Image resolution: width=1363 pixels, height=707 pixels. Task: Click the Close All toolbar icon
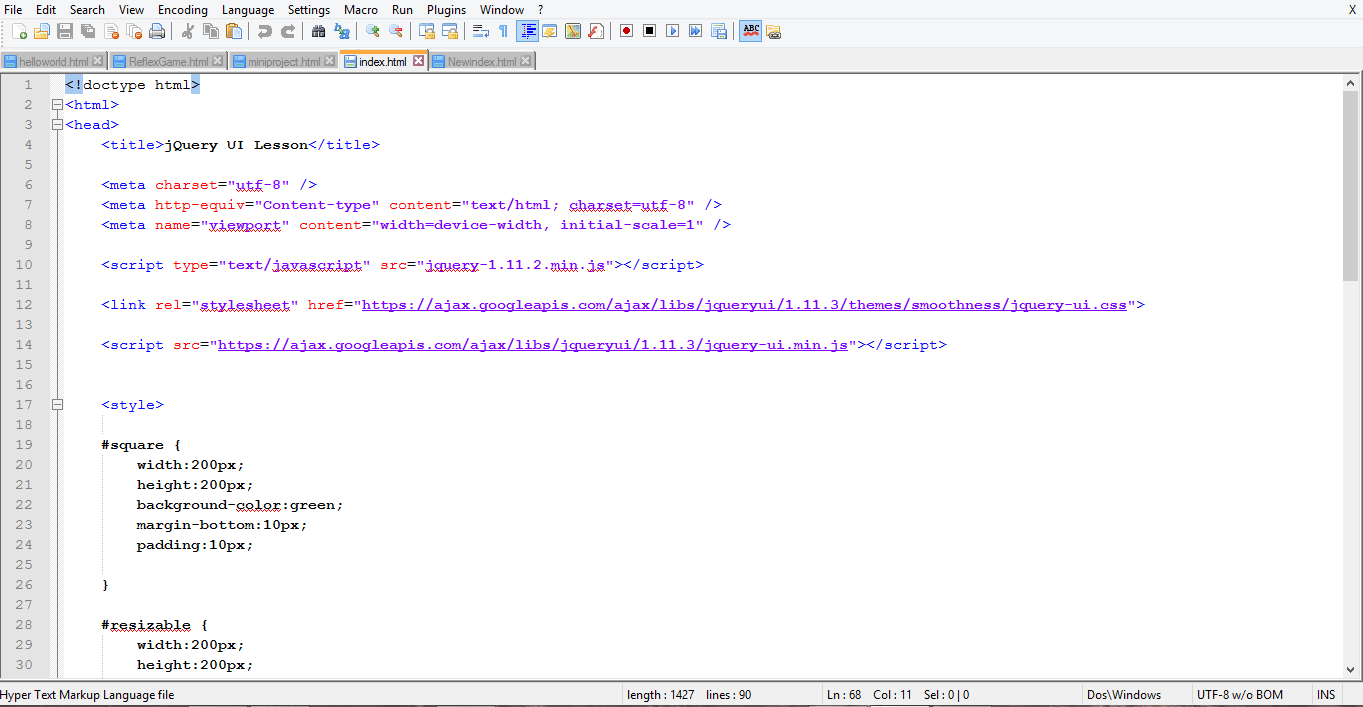pyautogui.click(x=134, y=31)
